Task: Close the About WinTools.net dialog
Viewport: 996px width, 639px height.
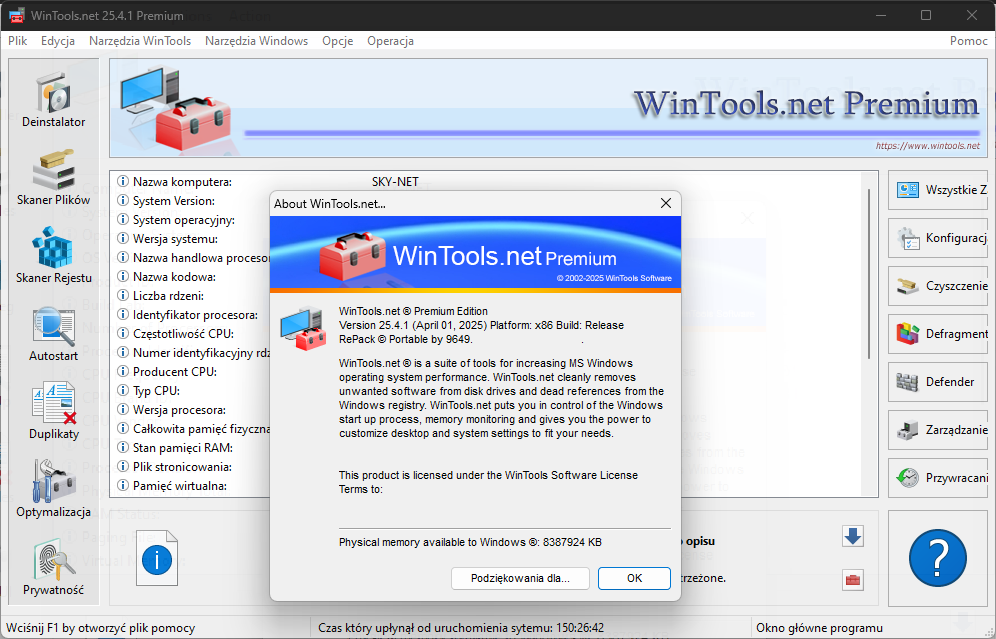Action: pyautogui.click(x=666, y=203)
